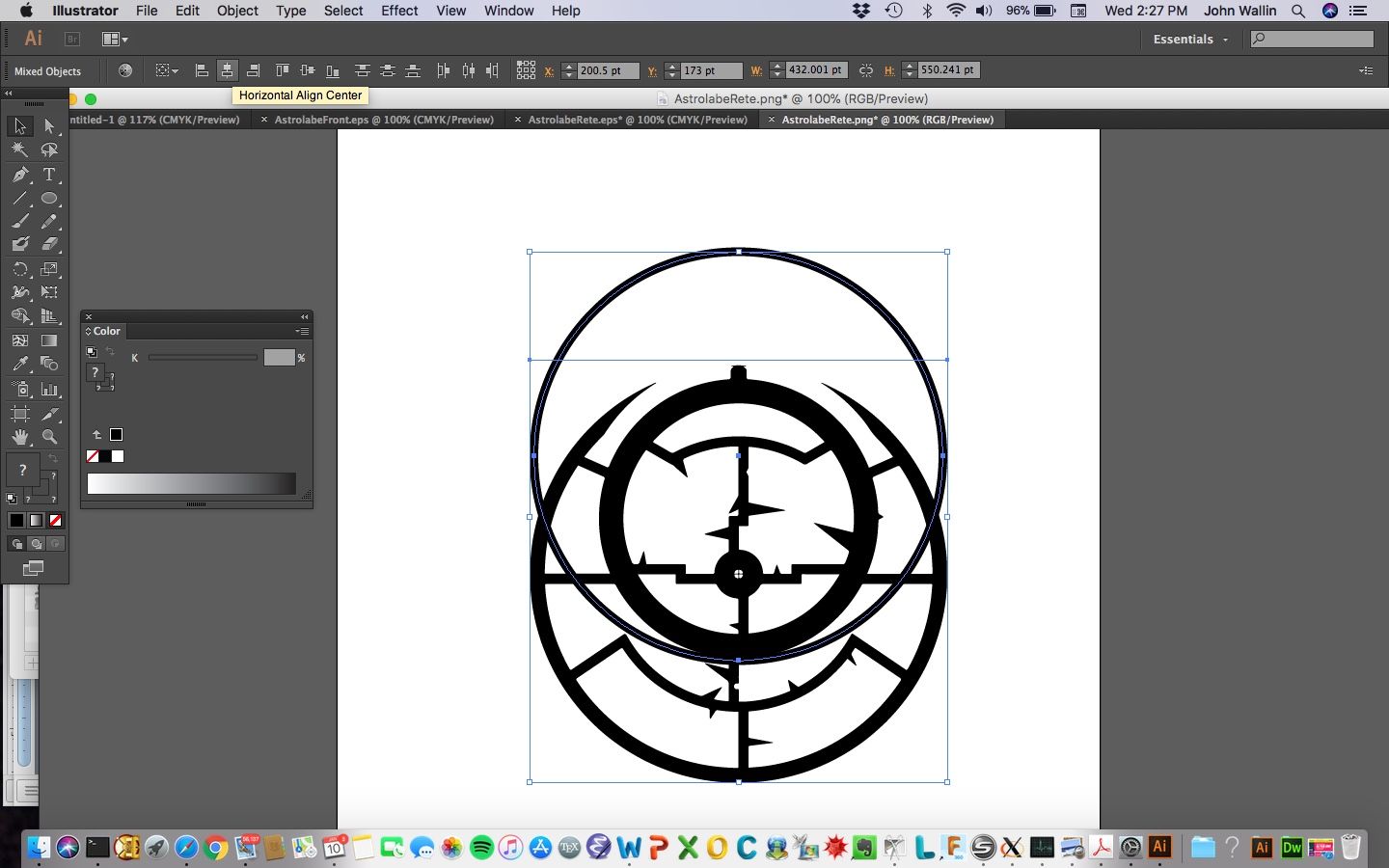
Task: Pick the Shape Builder tool
Action: coord(20,316)
